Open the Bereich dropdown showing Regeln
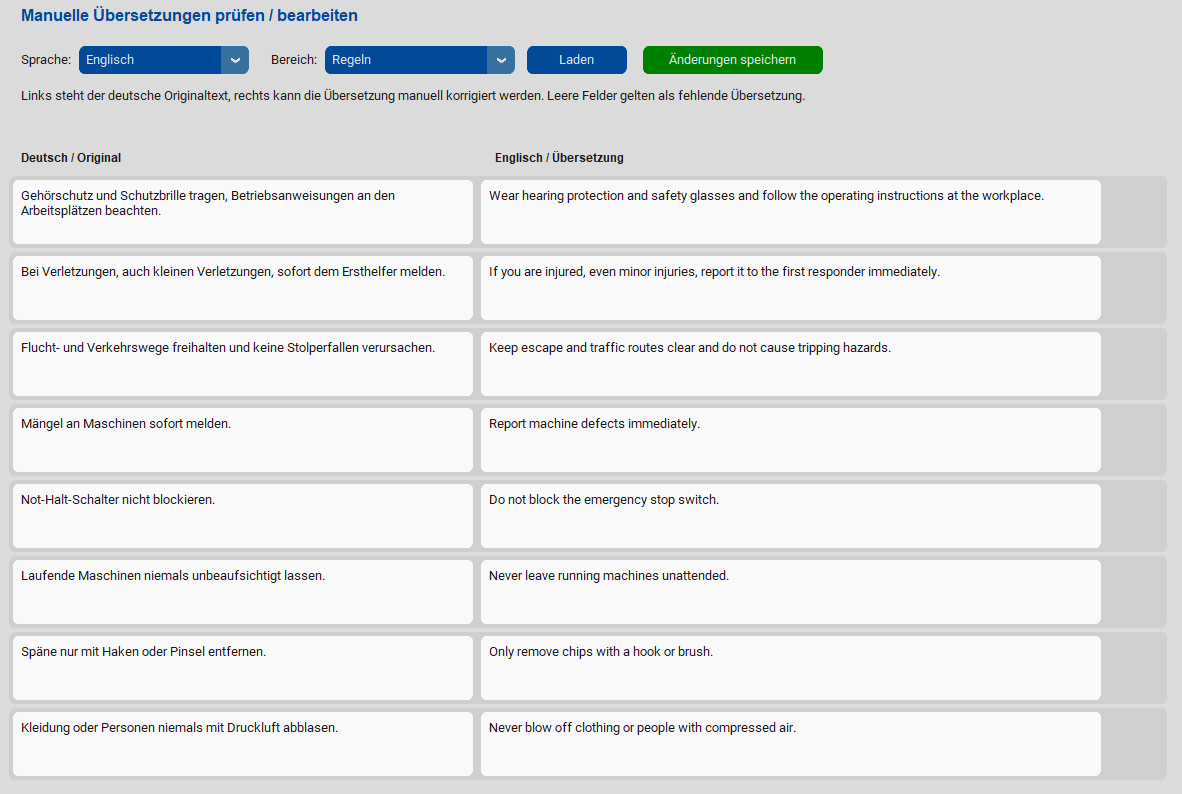The height and width of the screenshot is (794, 1182). click(406, 60)
